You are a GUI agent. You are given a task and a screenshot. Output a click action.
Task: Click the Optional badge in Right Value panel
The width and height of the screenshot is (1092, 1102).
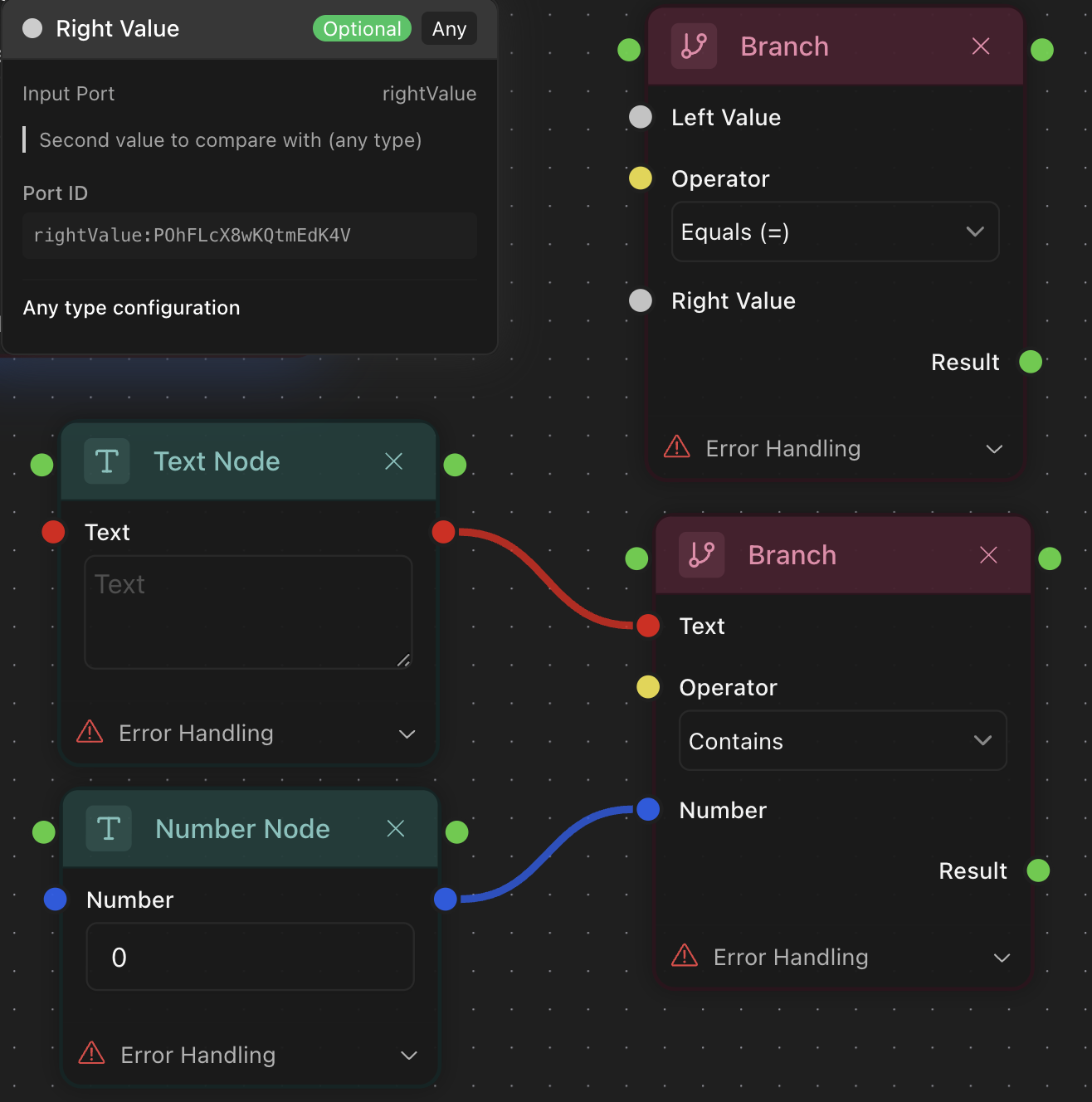click(362, 29)
